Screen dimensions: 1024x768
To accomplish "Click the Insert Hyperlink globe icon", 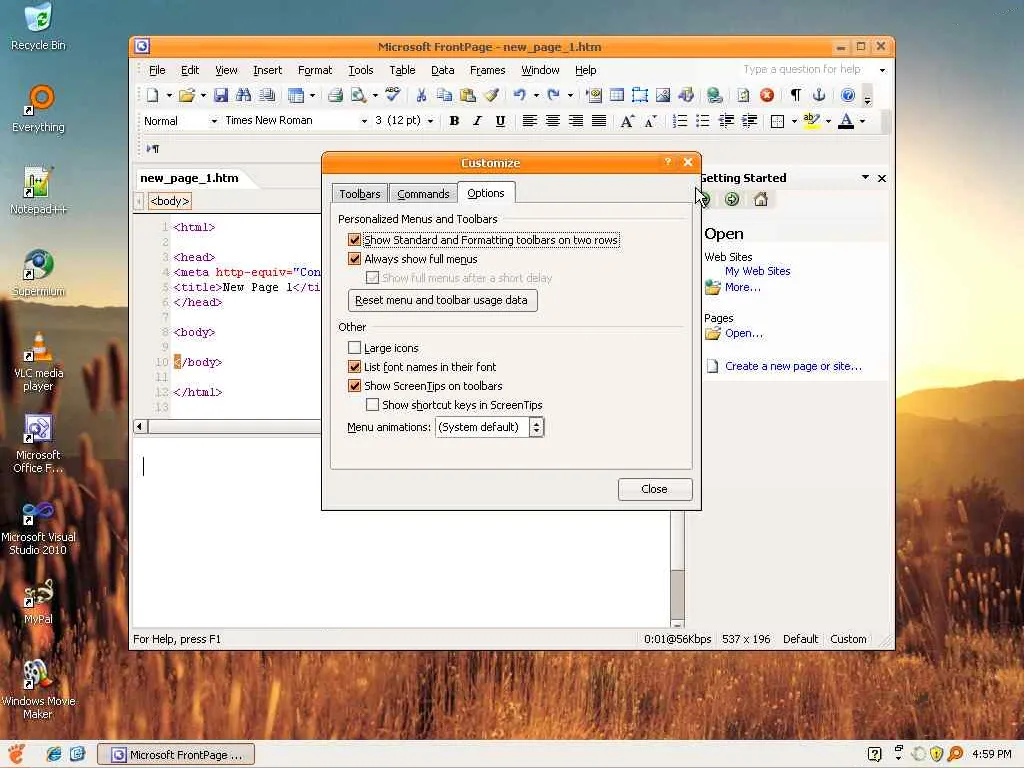I will (x=714, y=95).
